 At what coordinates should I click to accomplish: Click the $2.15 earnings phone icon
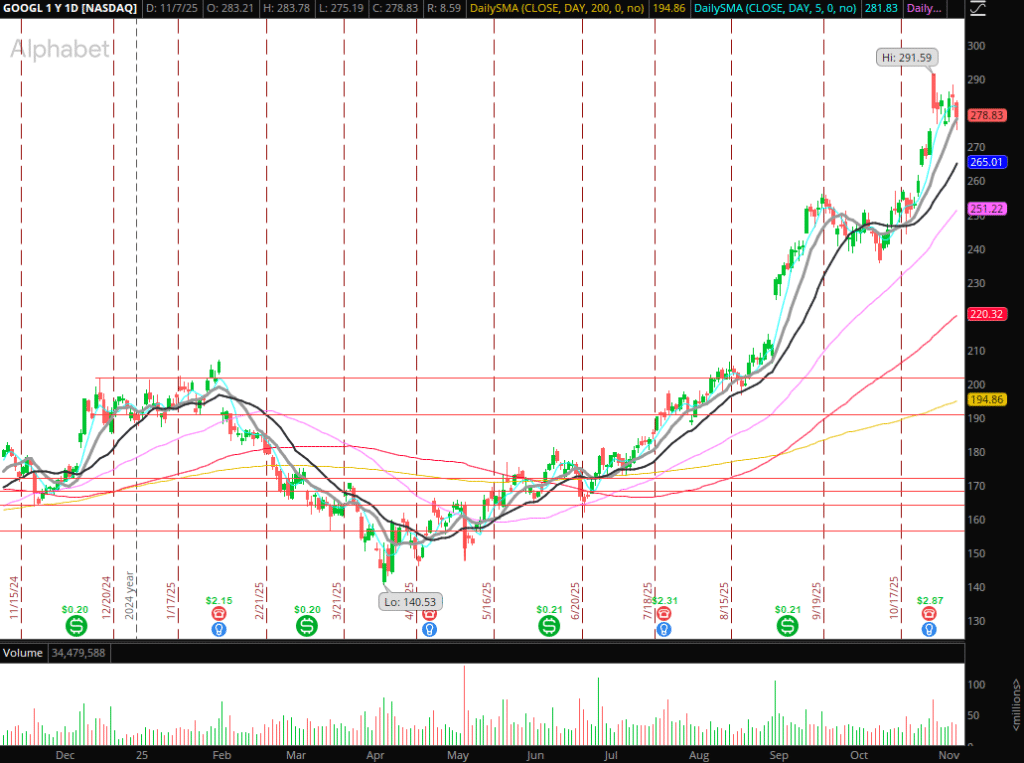tap(219, 613)
